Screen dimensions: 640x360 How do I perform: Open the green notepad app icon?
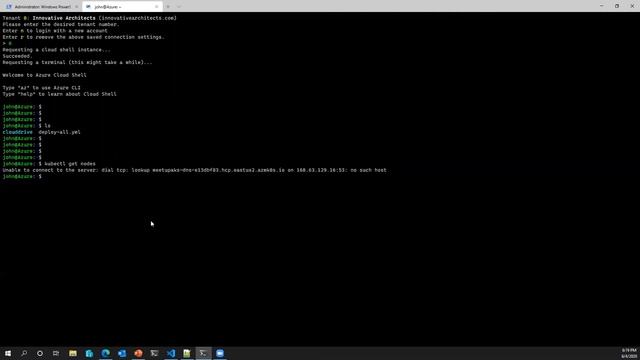(x=187, y=353)
